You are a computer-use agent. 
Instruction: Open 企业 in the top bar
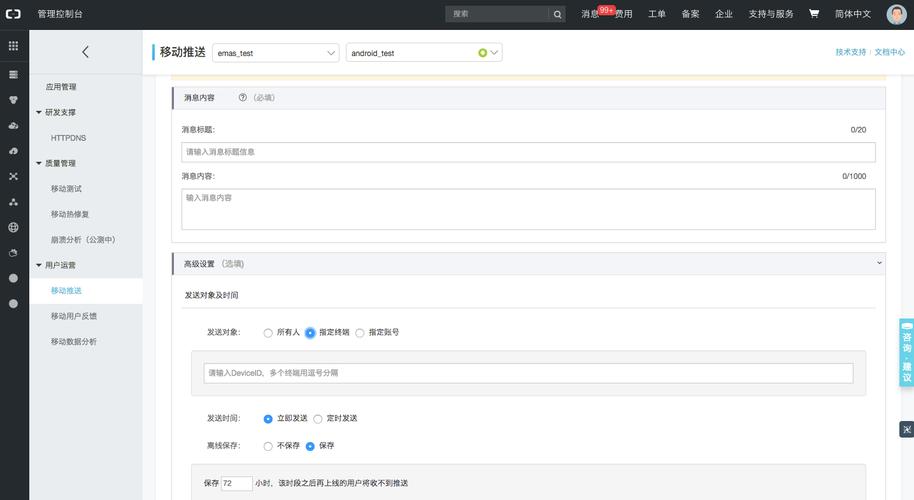724,14
